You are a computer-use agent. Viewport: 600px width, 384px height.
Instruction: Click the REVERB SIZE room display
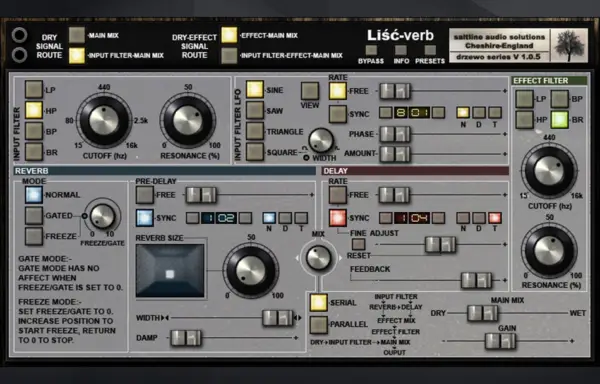pos(170,271)
